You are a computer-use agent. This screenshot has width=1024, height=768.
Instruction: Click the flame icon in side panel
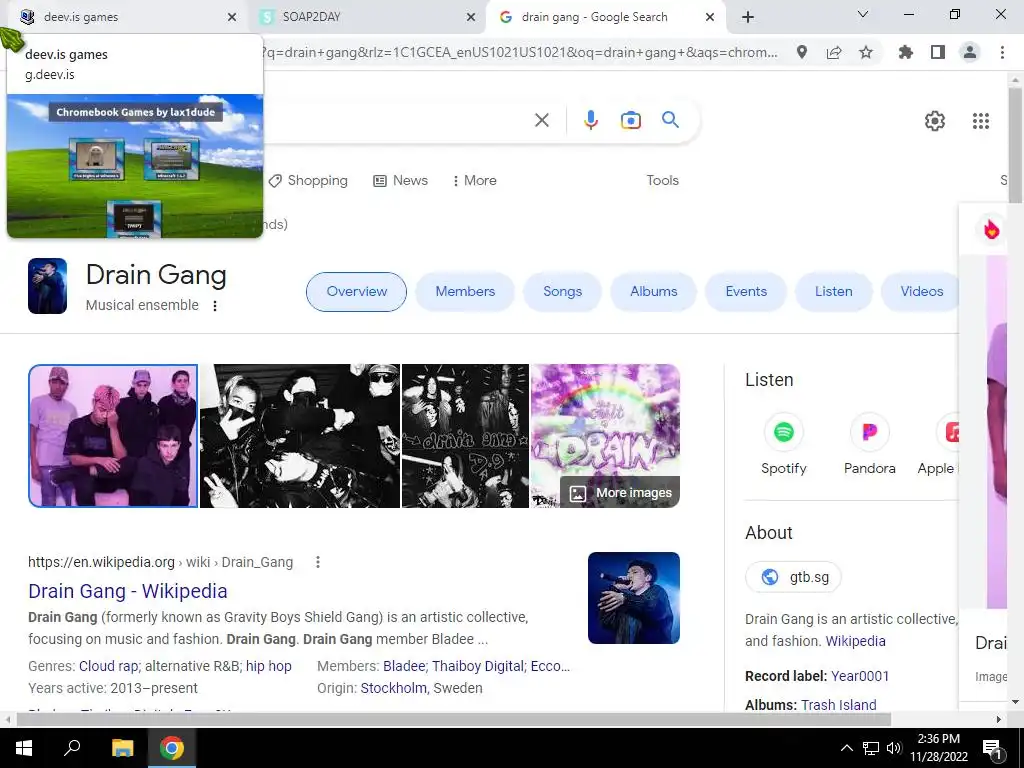[991, 229]
